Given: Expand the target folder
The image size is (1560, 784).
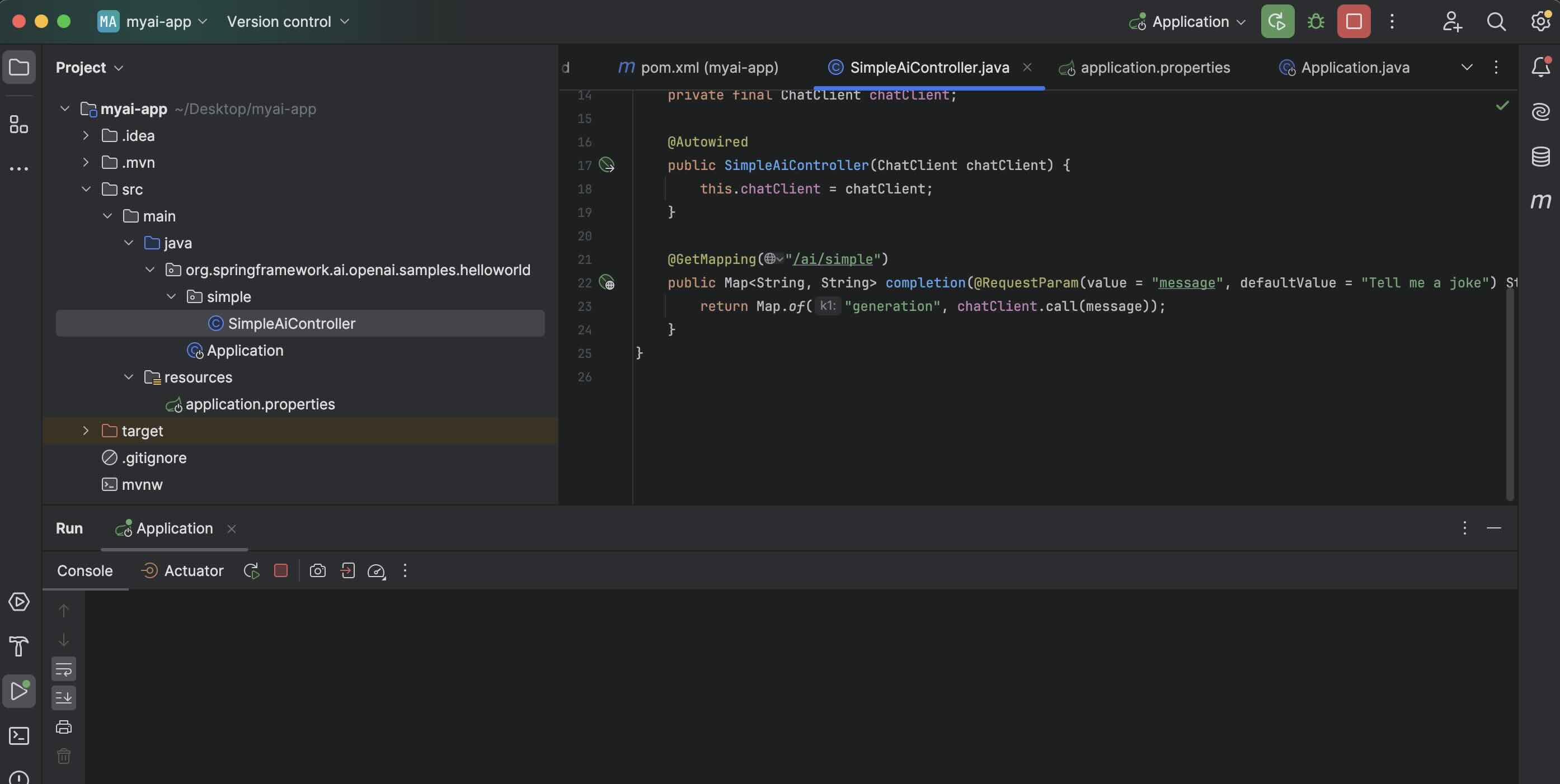Looking at the screenshot, I should [x=86, y=431].
